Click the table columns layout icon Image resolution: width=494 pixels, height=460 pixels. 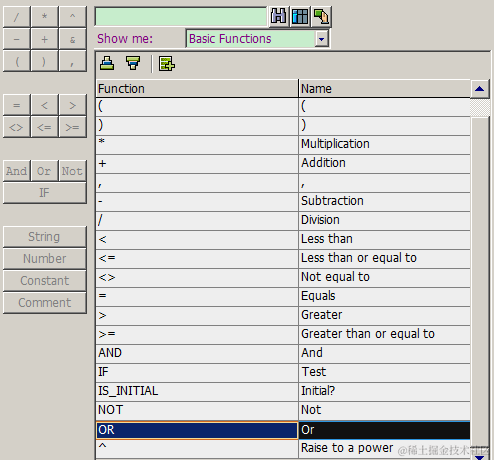pyautogui.click(x=300, y=16)
